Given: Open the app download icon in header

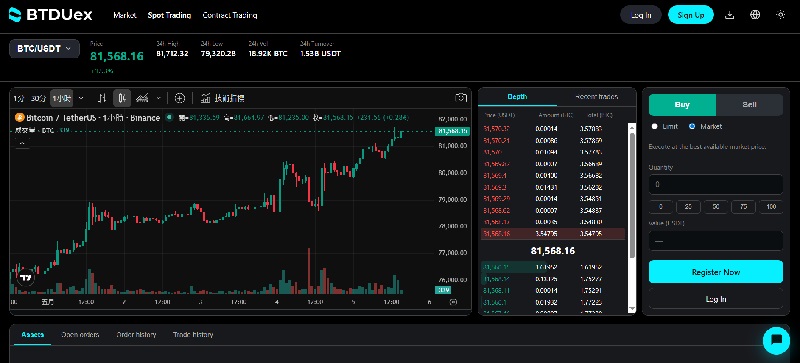Looking at the screenshot, I should tap(730, 15).
